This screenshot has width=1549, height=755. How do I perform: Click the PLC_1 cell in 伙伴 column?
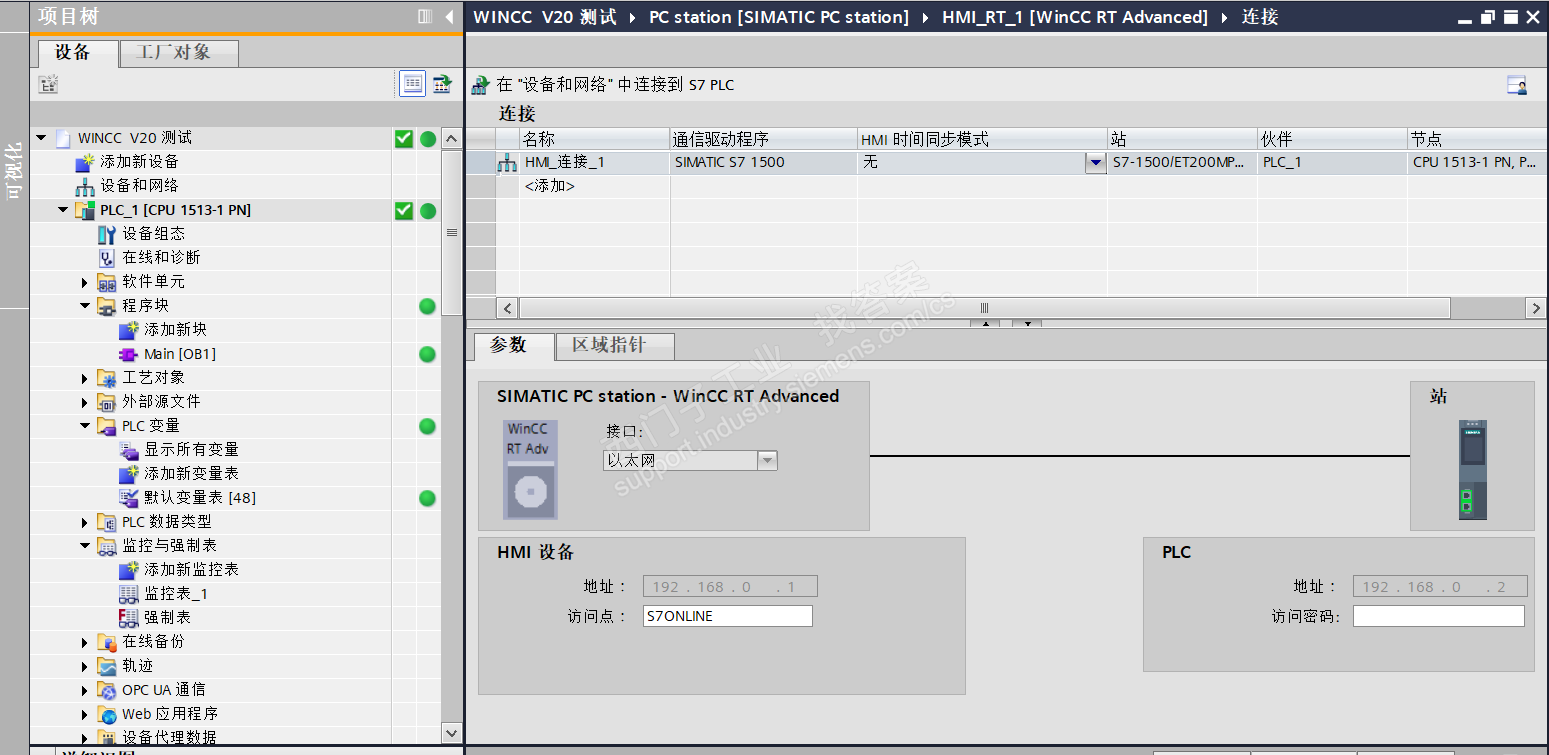(x=1333, y=162)
